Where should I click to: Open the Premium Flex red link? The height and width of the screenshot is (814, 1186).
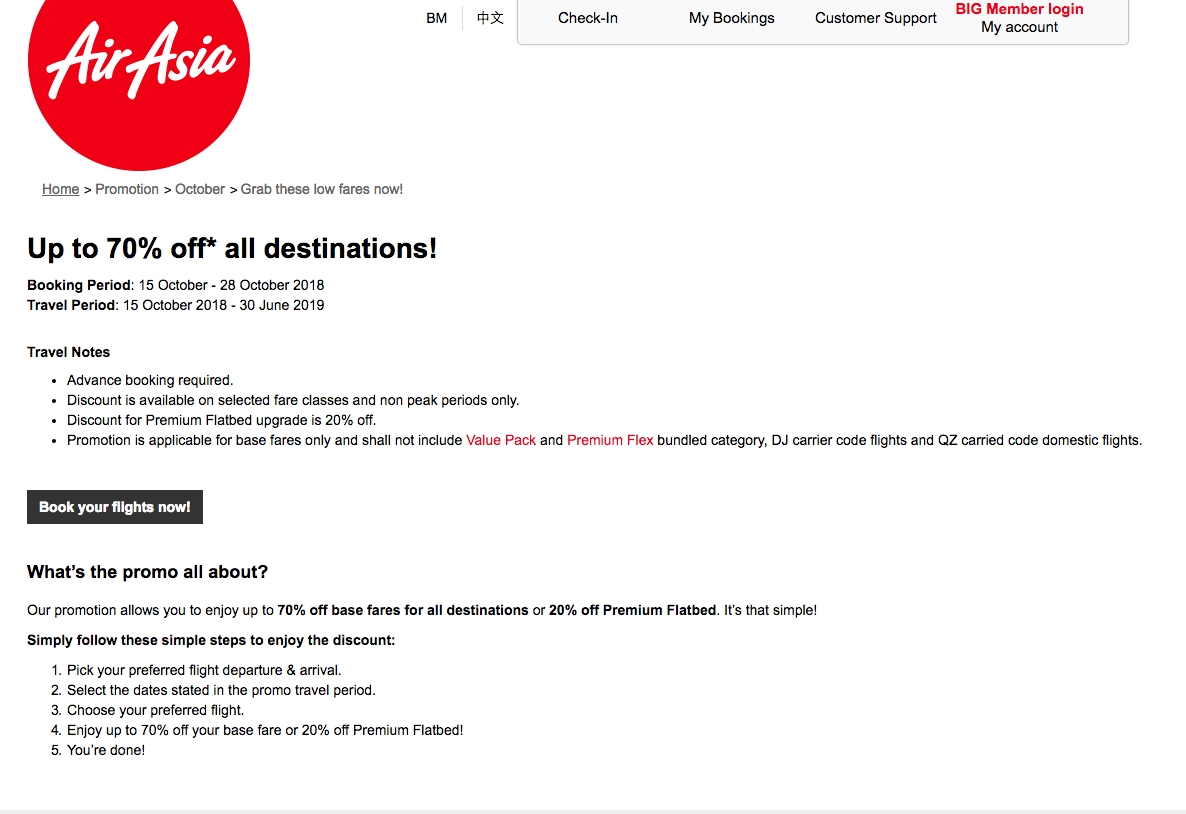(610, 440)
